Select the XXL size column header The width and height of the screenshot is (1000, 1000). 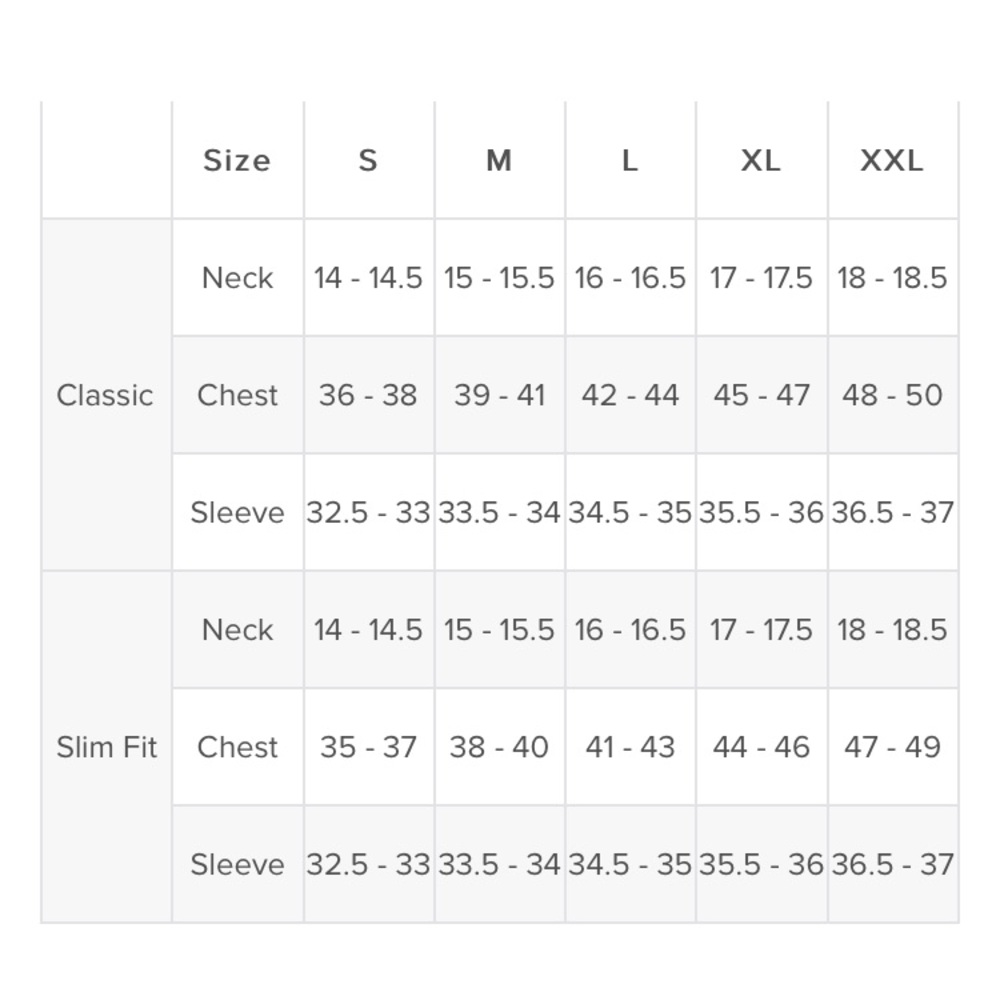click(892, 160)
